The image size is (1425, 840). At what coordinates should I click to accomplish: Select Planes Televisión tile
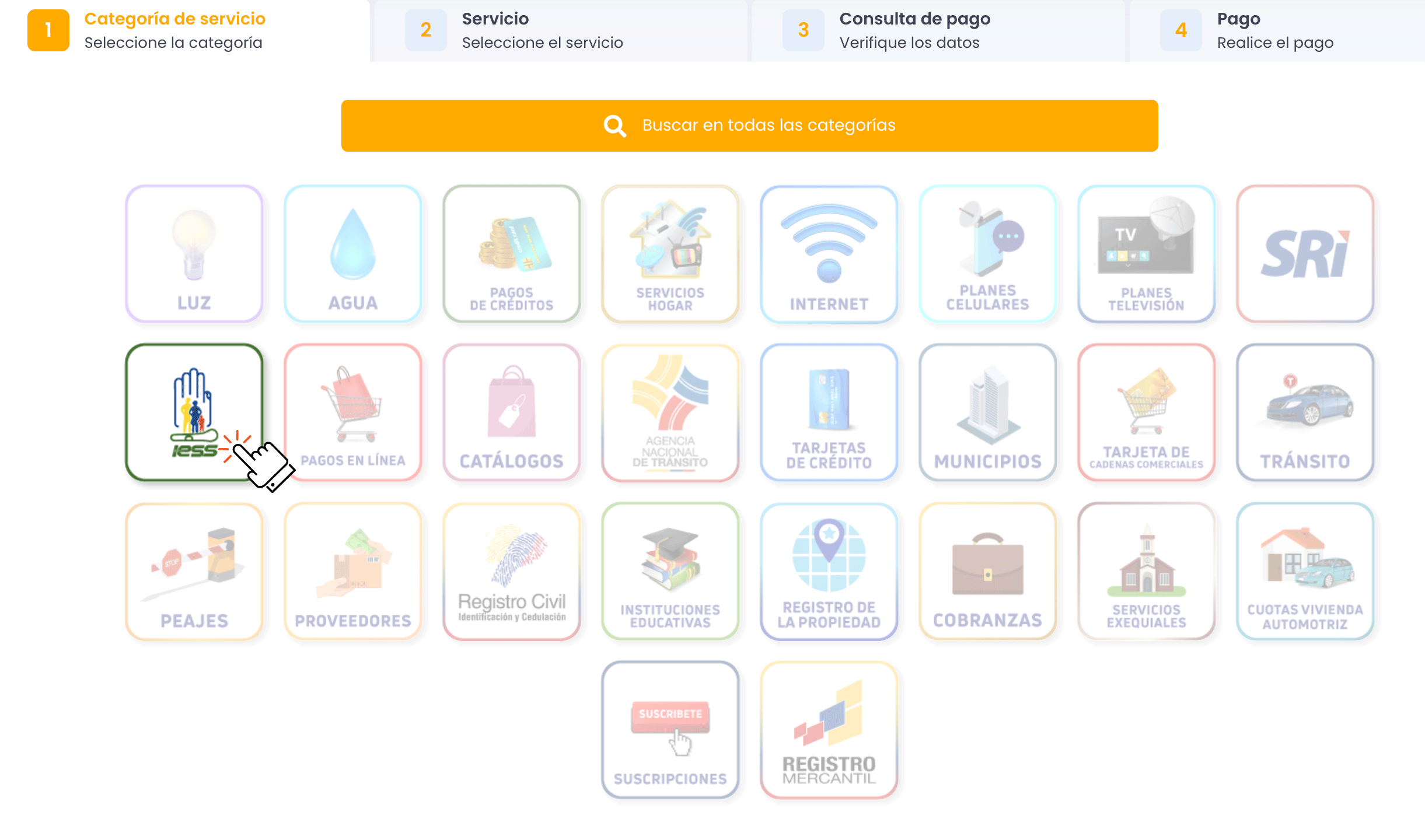click(x=1147, y=254)
